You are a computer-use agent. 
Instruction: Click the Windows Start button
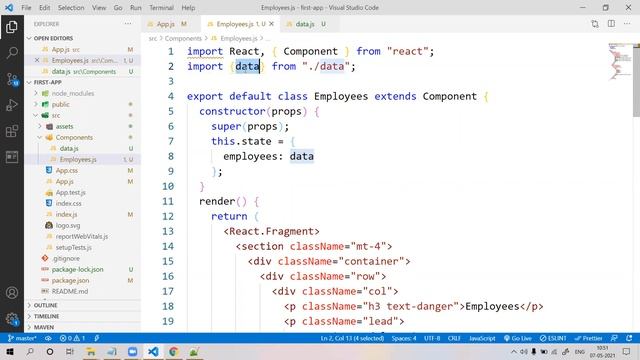click(10, 351)
